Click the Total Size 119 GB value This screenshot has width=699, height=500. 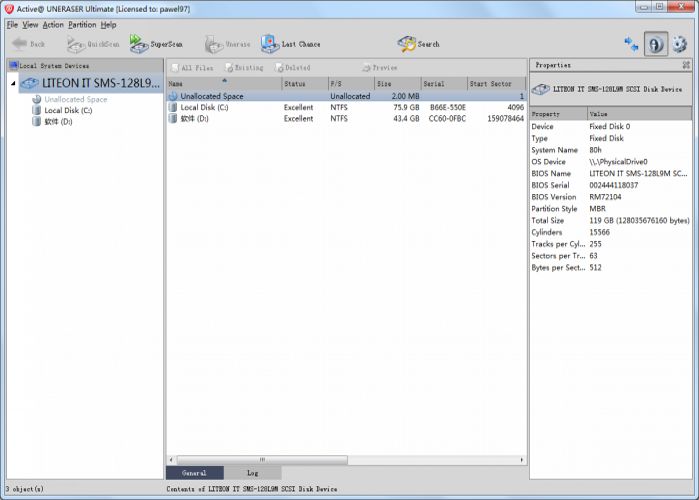639,221
